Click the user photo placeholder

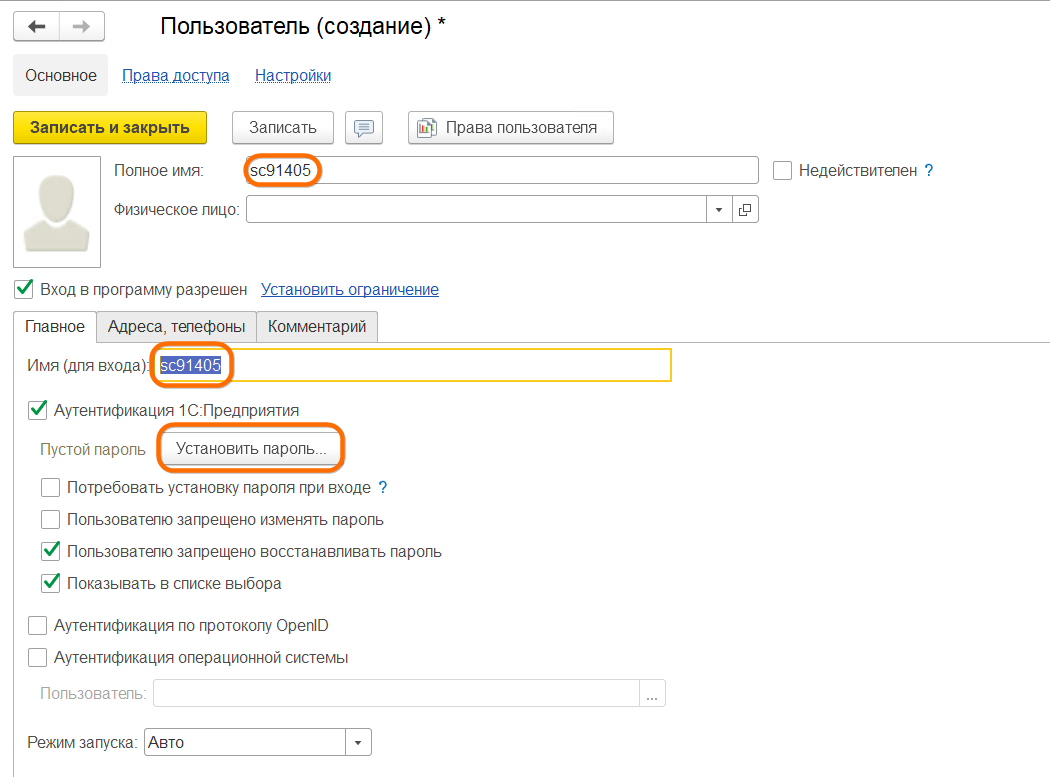pos(57,211)
